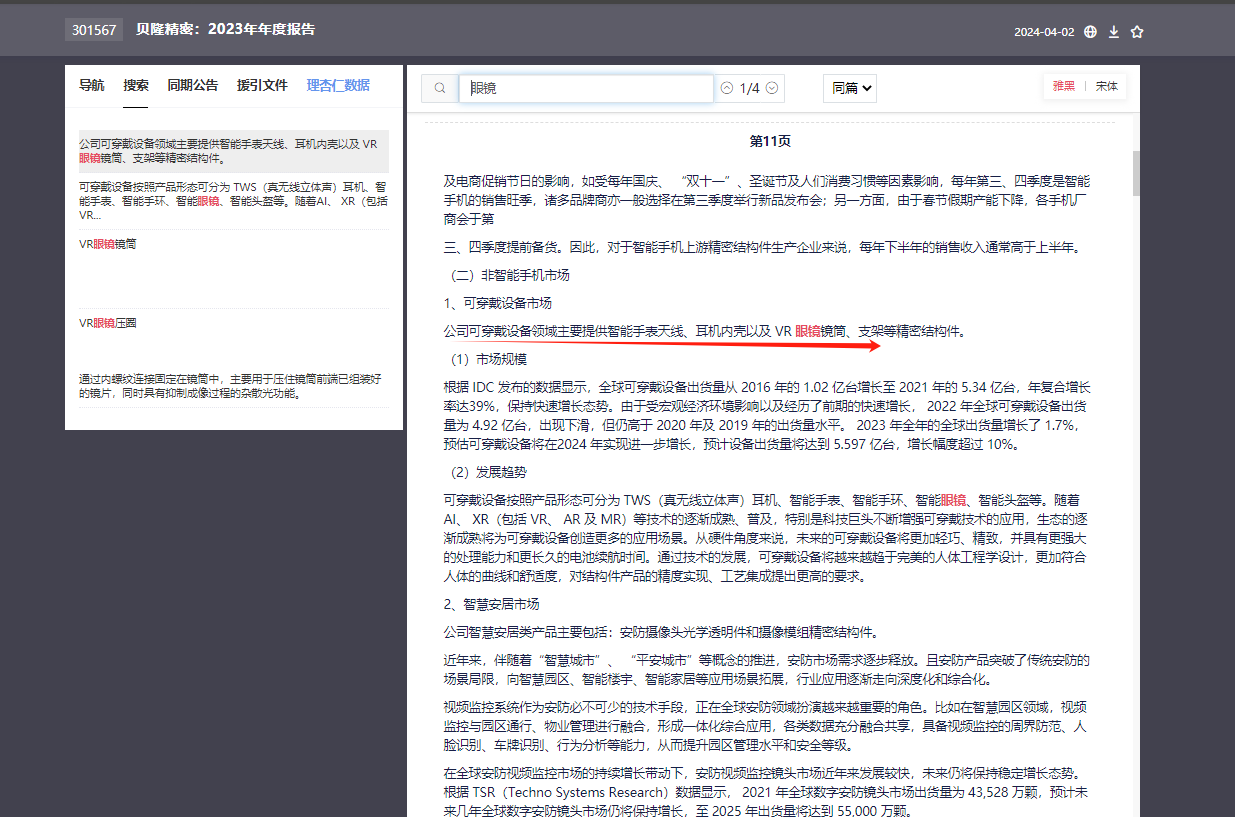Open the 同篇 scope dropdown

pos(850,88)
